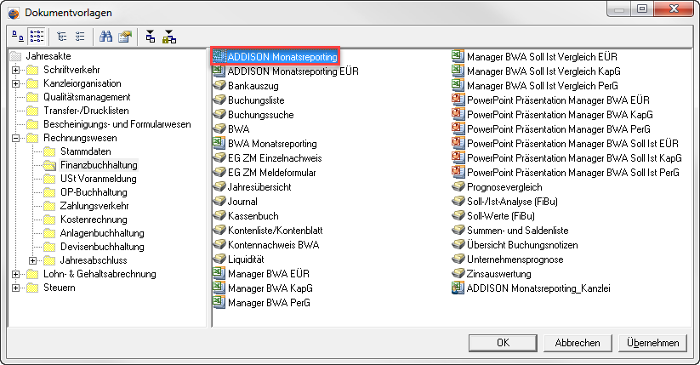This screenshot has width=700, height=365.
Task: Select EG ZM Meldeformular template
Action: point(272,172)
